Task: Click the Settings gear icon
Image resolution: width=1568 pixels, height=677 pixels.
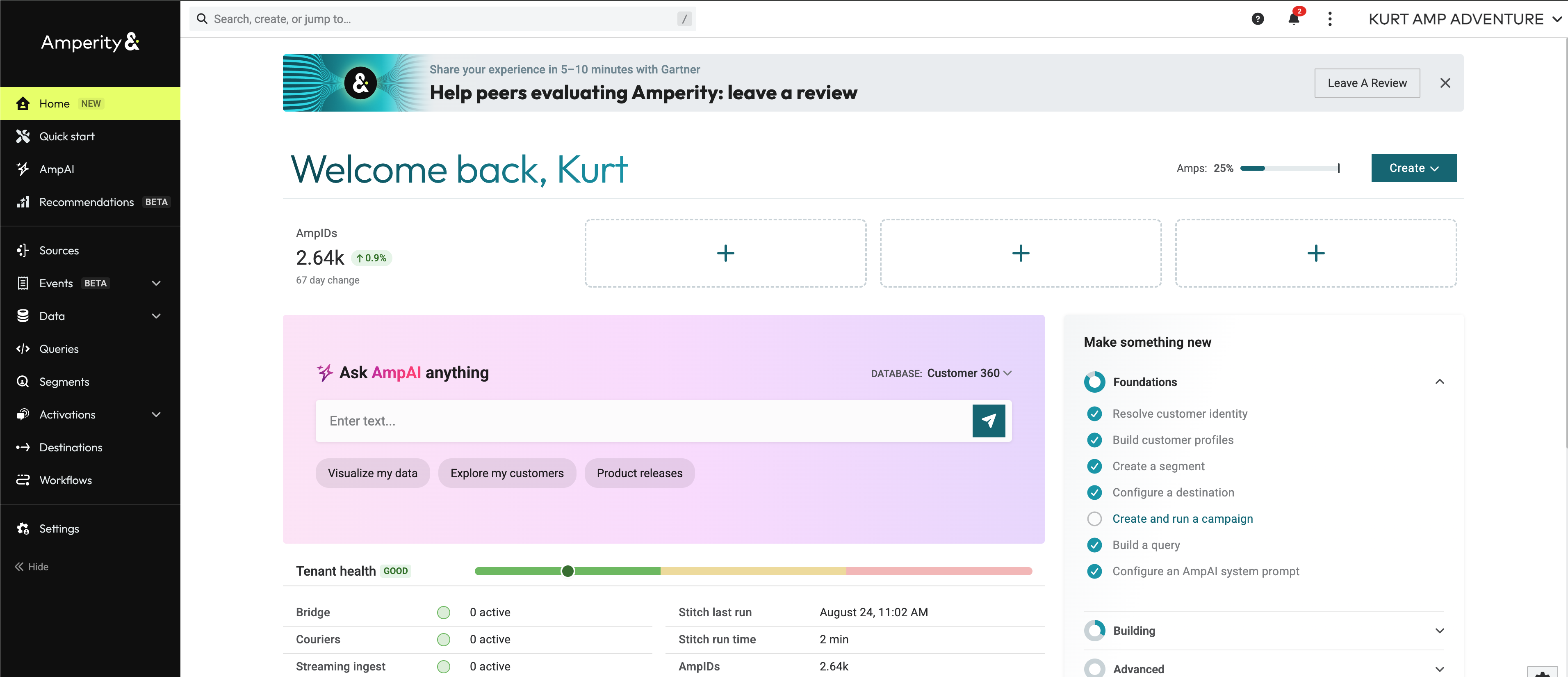Action: 23,528
